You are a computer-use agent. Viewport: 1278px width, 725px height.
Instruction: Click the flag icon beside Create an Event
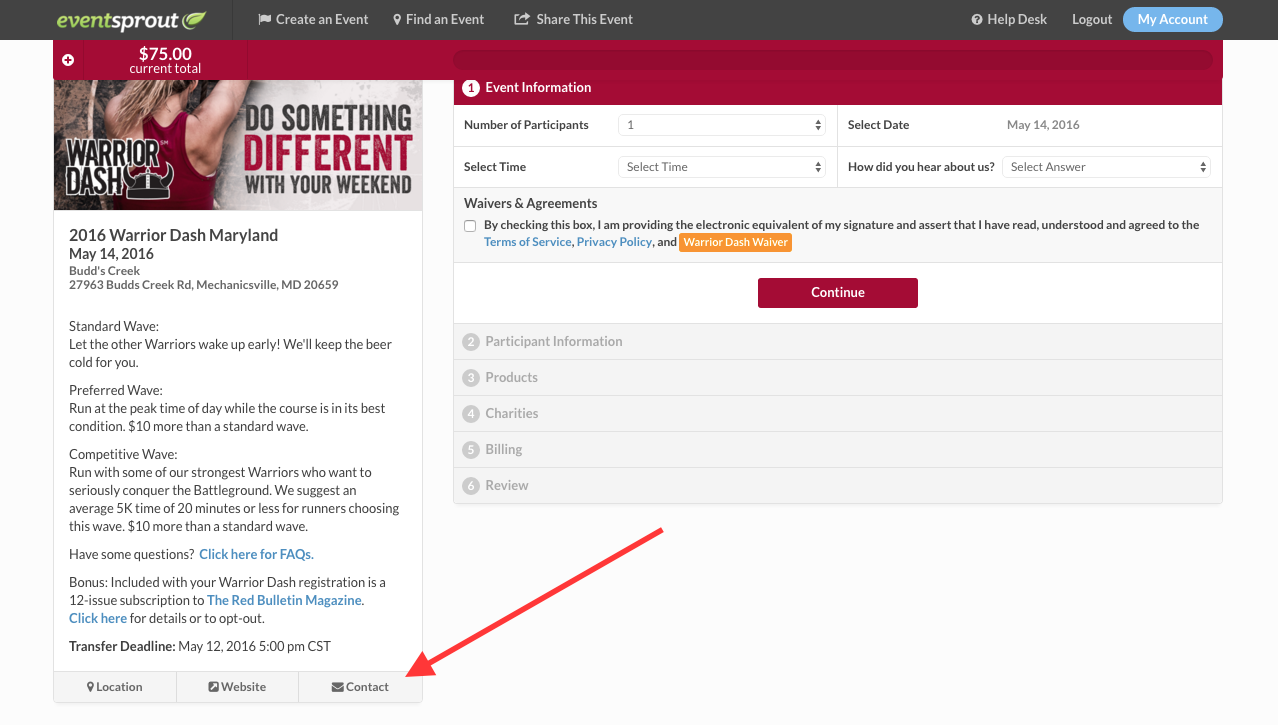264,19
